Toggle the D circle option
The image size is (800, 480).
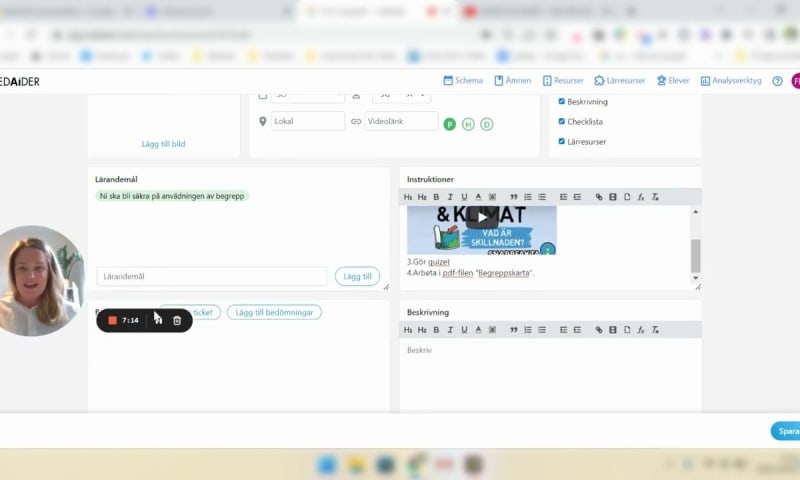pyautogui.click(x=487, y=124)
